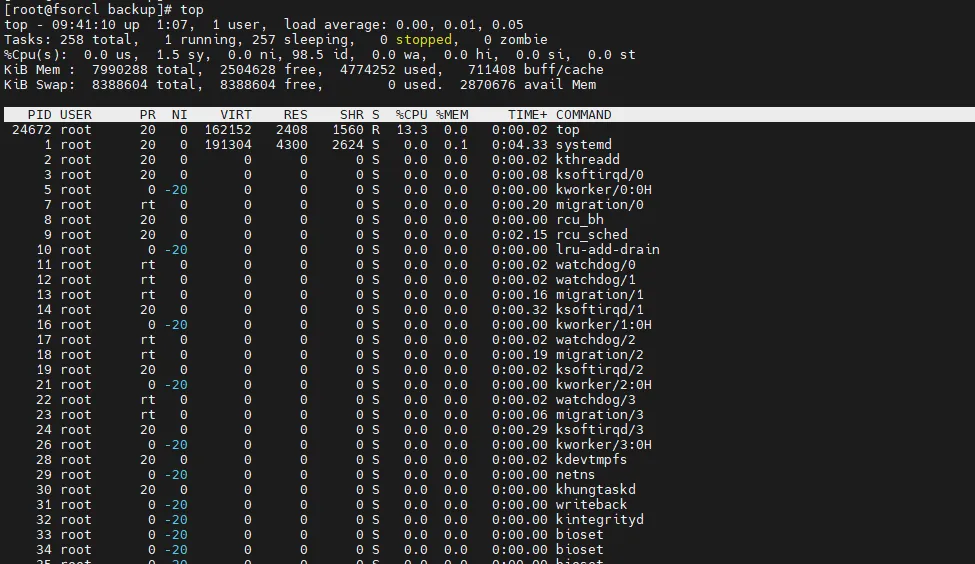Click the rcu_sched command

(x=591, y=234)
